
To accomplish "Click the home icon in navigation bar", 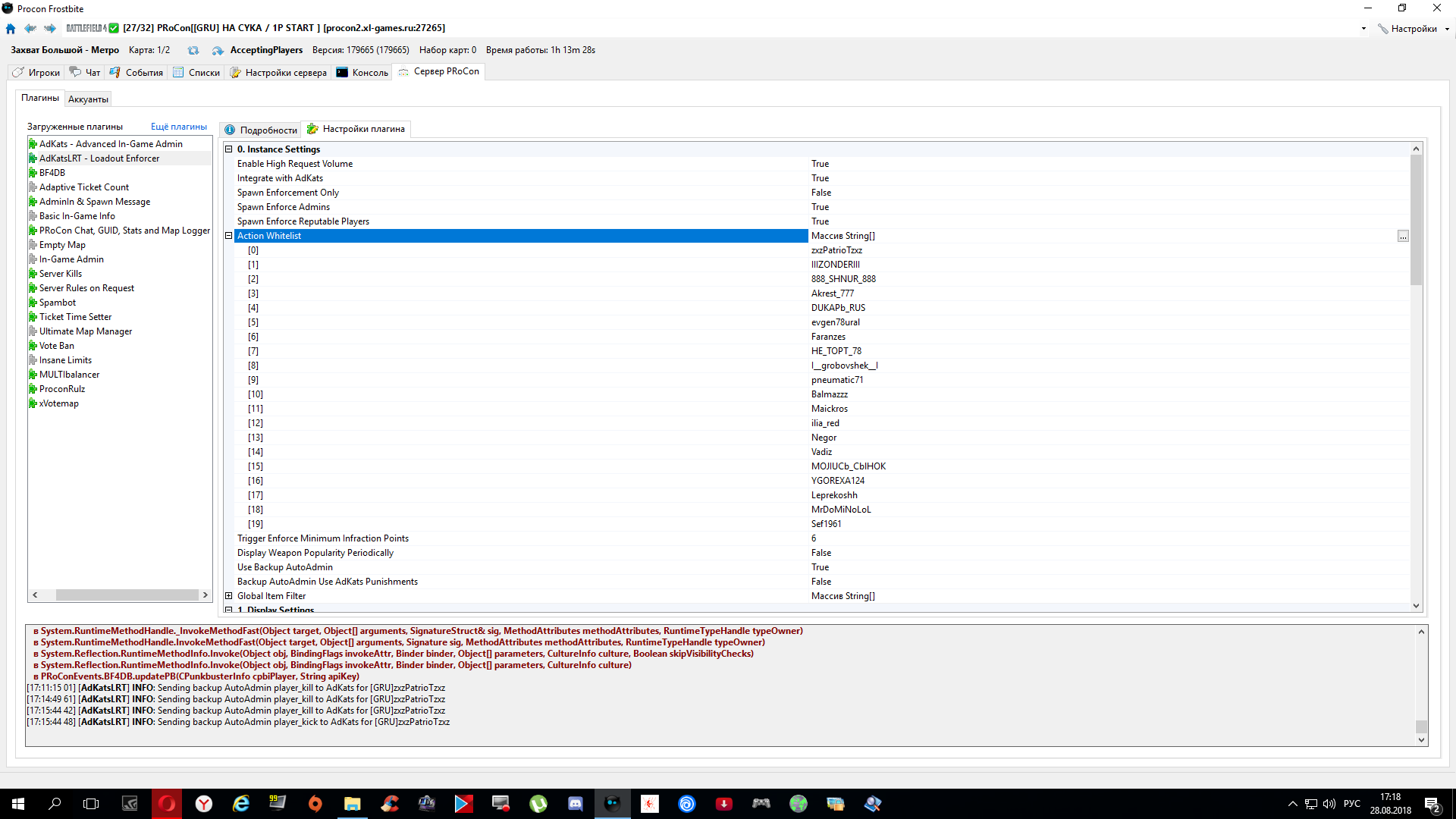I will point(11,29).
